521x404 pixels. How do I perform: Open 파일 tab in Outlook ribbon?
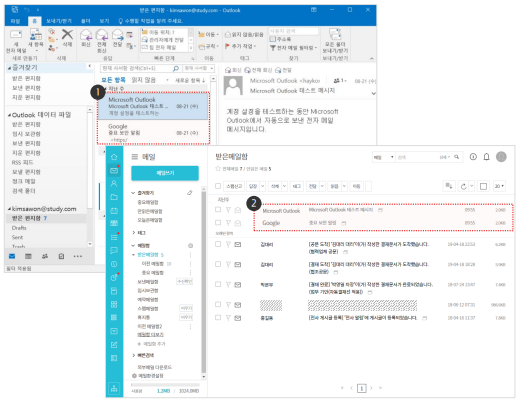point(15,21)
